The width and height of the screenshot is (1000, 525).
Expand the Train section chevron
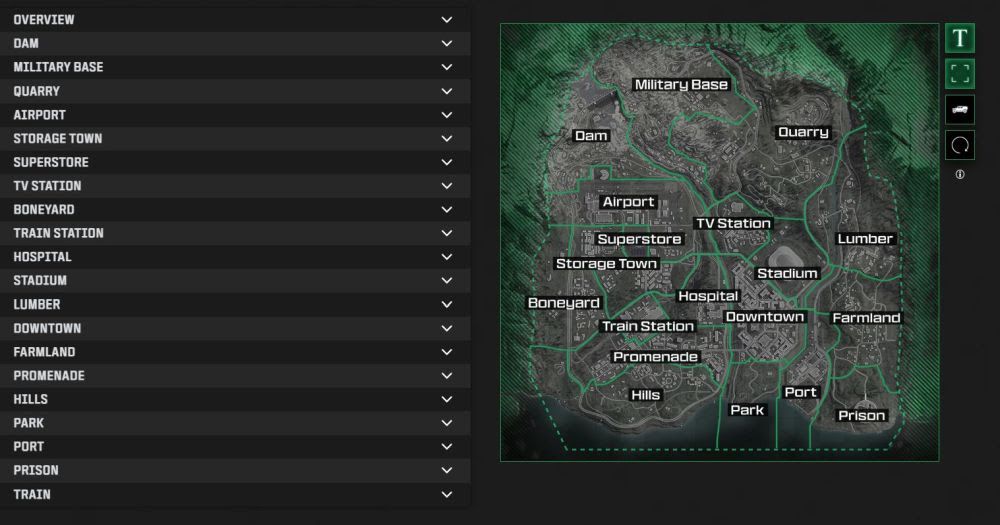[447, 494]
